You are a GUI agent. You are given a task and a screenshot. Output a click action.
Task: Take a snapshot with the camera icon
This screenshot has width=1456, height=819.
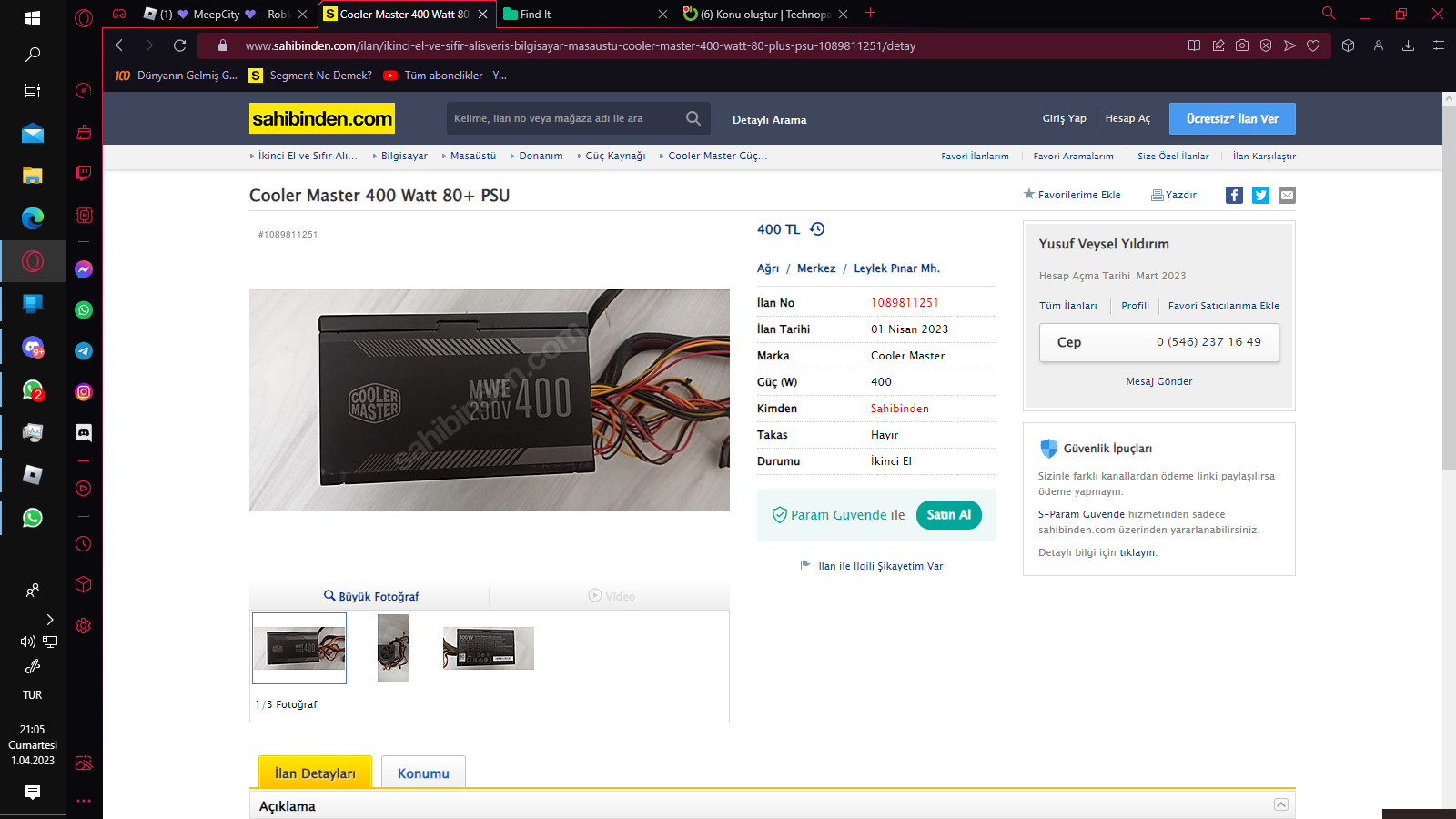tap(1242, 45)
